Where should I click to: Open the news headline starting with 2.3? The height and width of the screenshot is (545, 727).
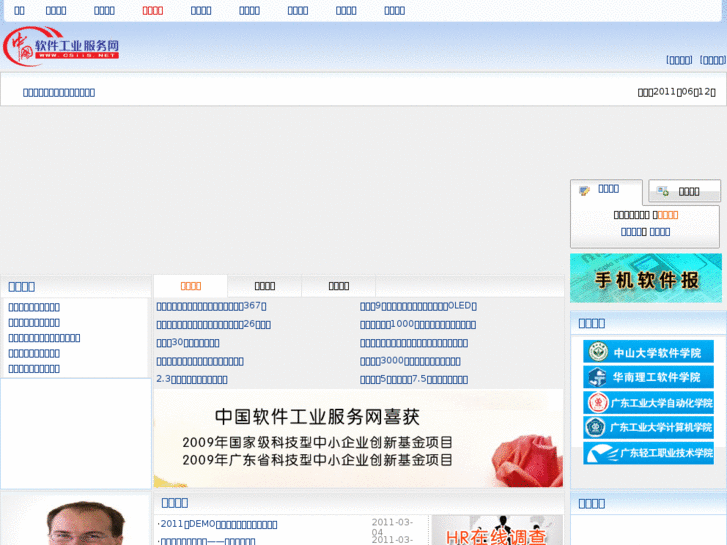pyautogui.click(x=192, y=379)
